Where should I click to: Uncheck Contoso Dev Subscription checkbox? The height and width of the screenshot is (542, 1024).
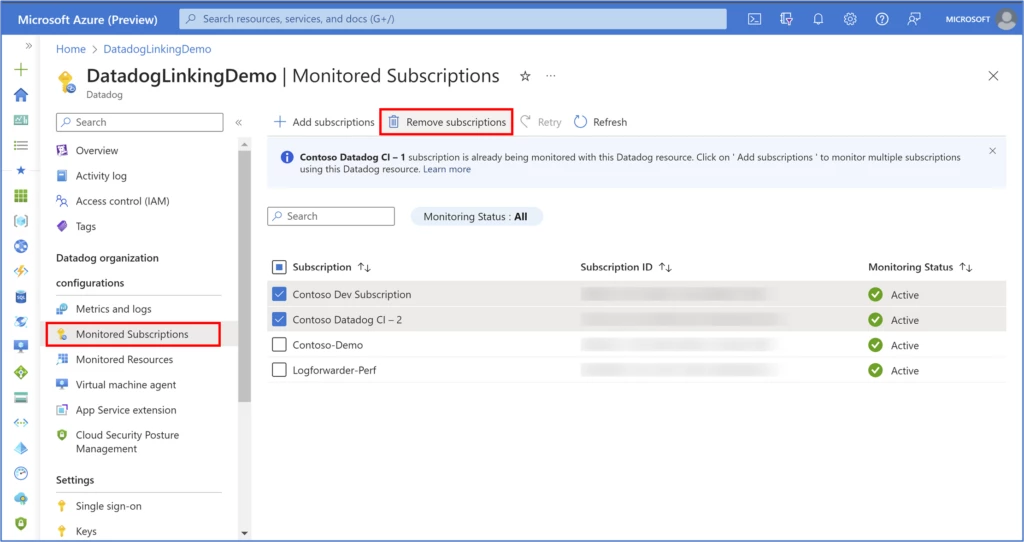pos(279,295)
